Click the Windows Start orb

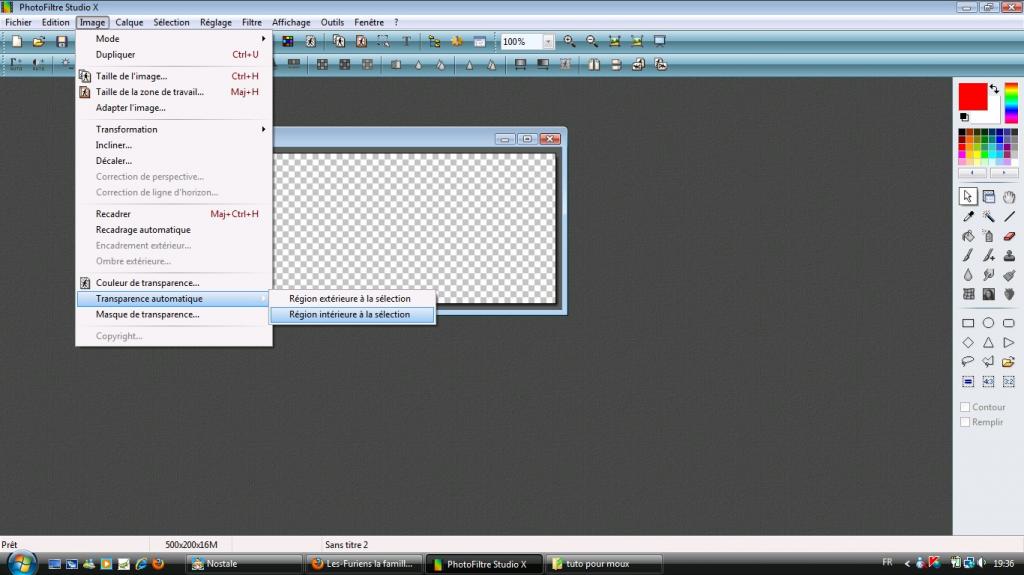coord(22,563)
